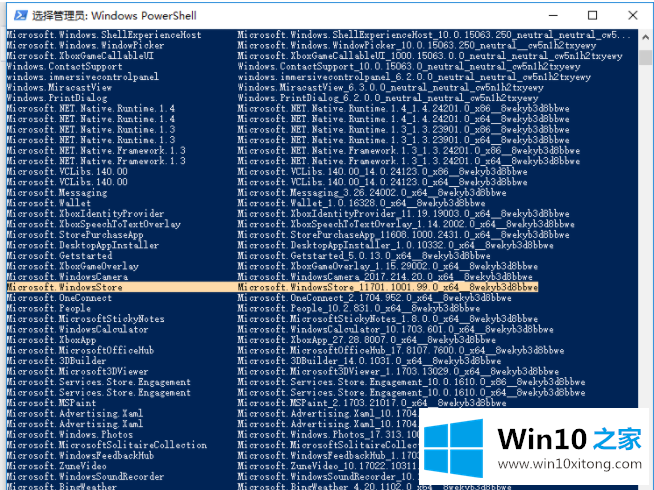Click full name Microsoft.WindowsCalculator_10.1703.601.0_x64
The image size is (654, 490).
(395, 329)
